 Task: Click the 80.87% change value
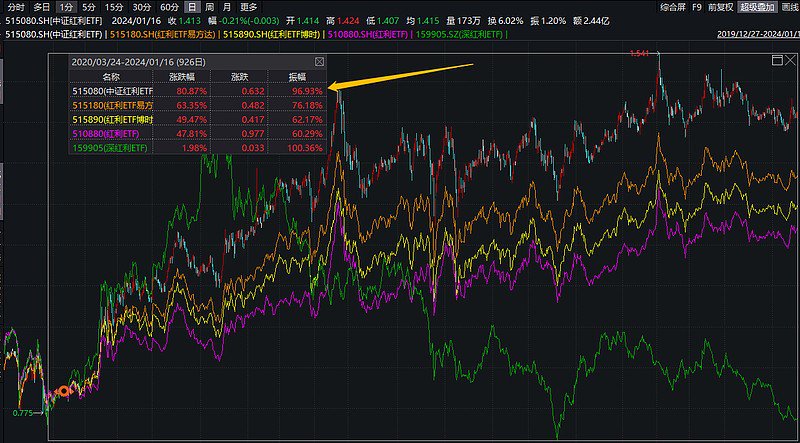pos(193,91)
